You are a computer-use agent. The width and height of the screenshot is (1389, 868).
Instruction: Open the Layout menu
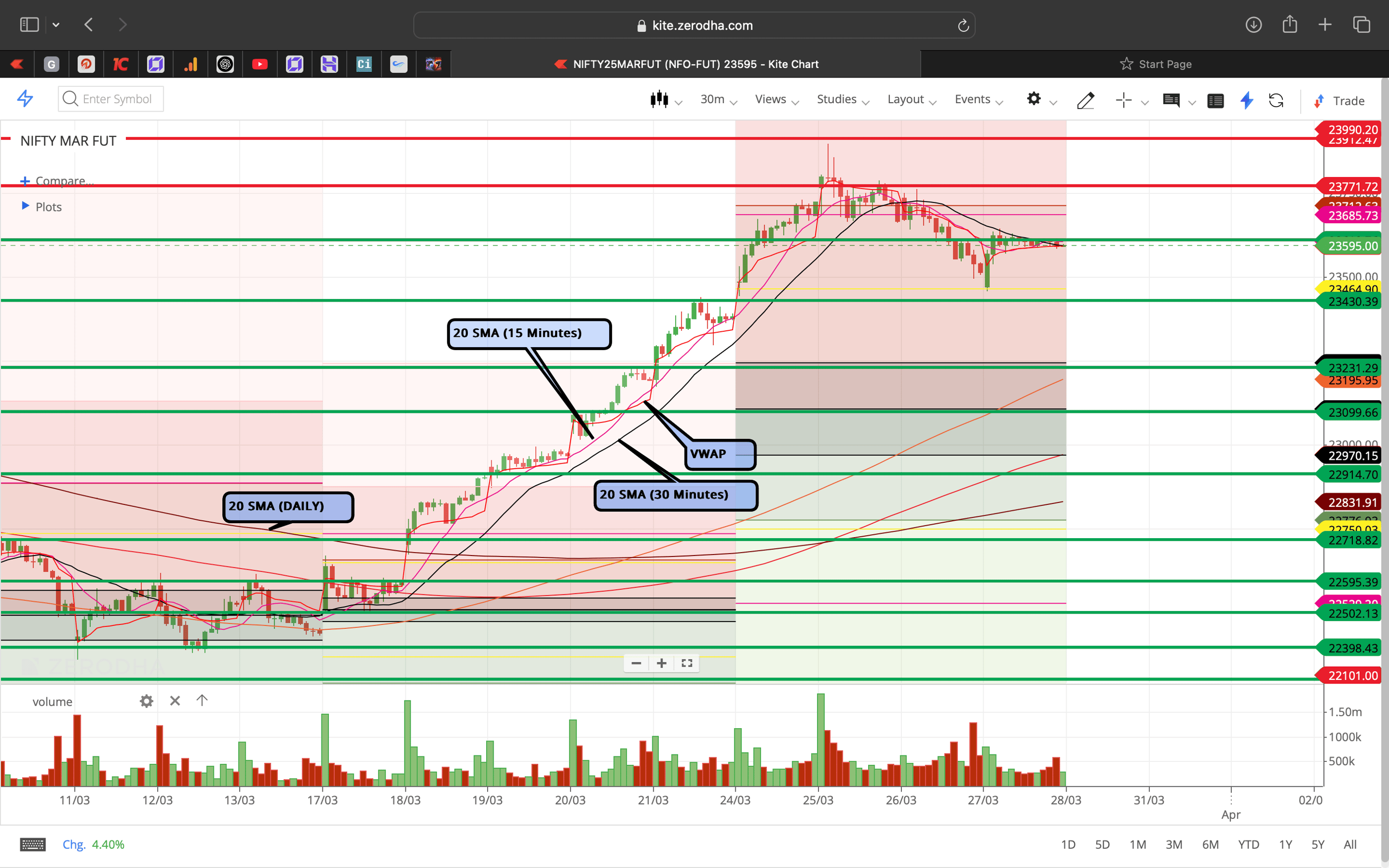pyautogui.click(x=906, y=99)
